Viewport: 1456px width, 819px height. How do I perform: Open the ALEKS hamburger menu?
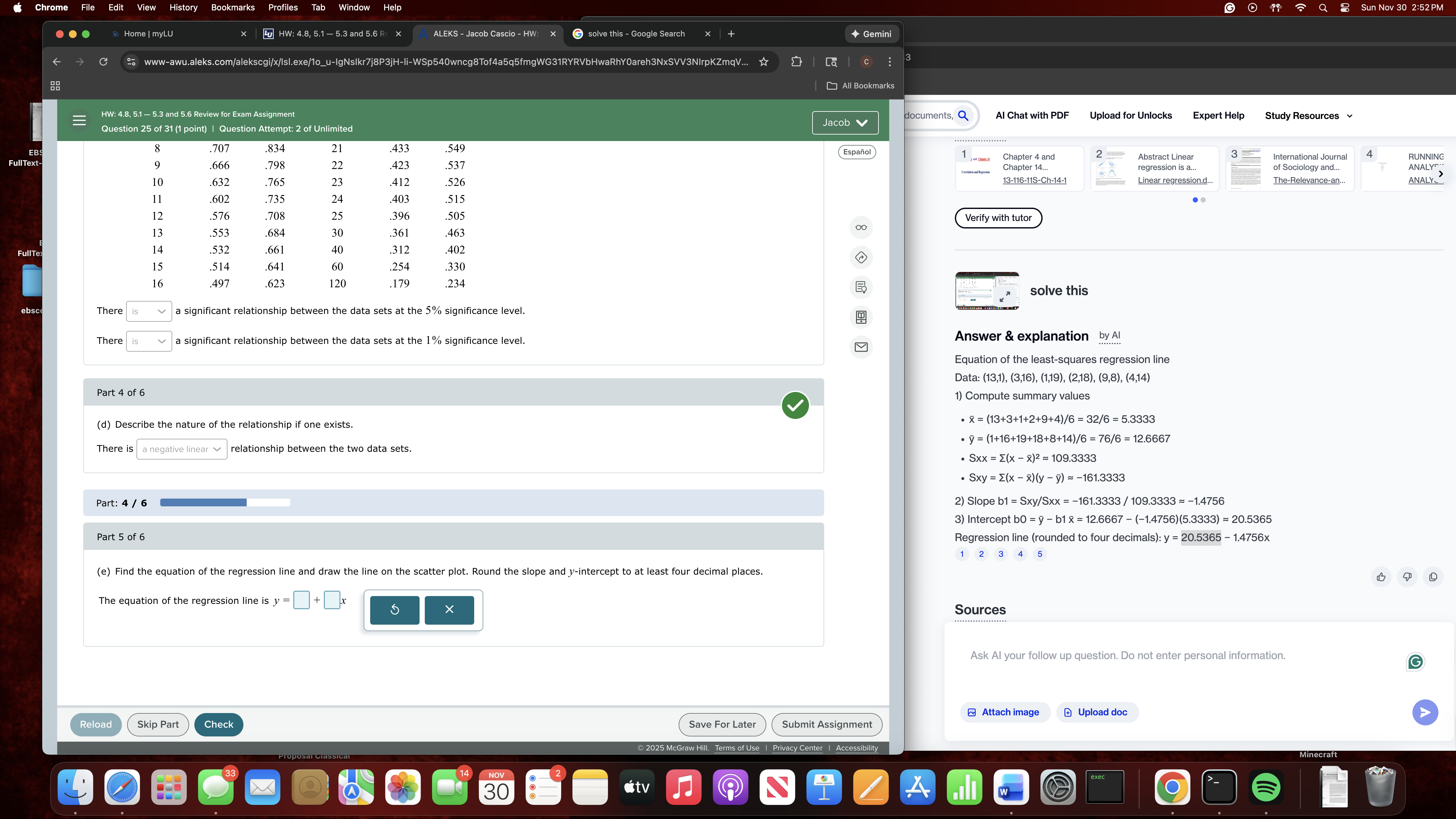click(x=79, y=120)
